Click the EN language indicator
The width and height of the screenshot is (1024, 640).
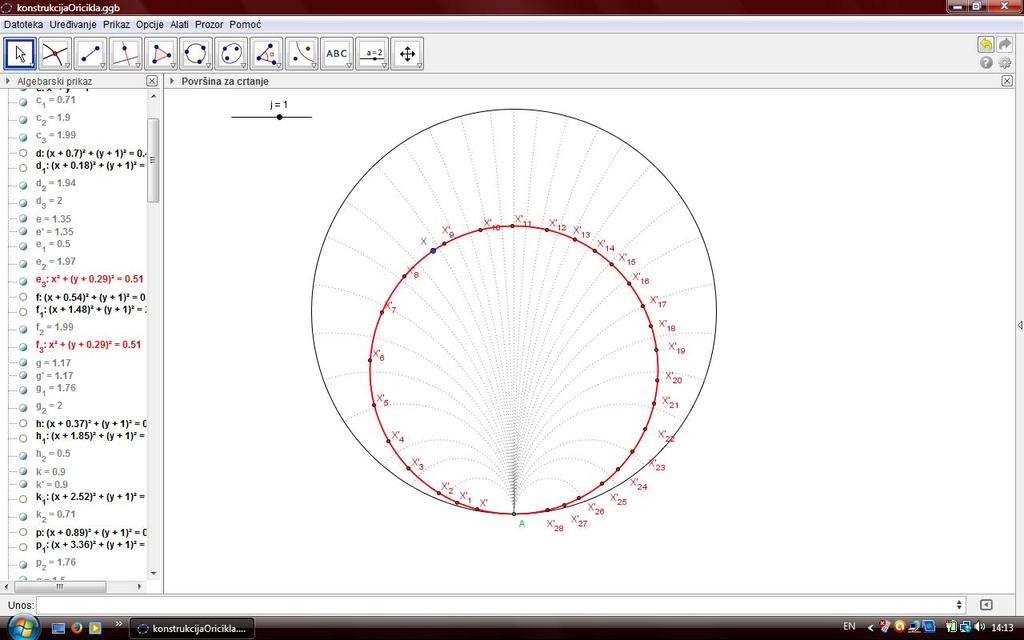pyautogui.click(x=849, y=626)
